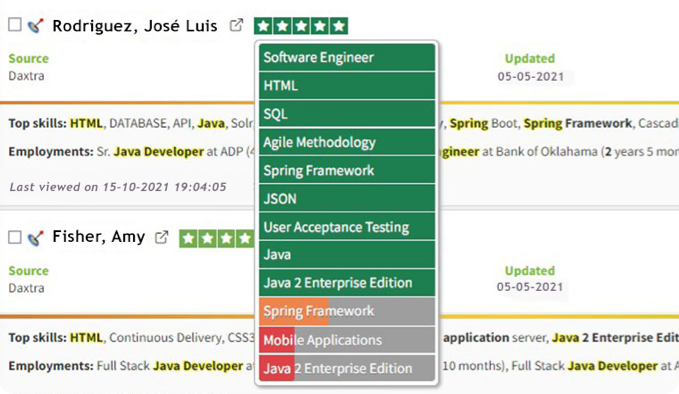The height and width of the screenshot is (394, 679).
Task: Click the dart target icon beside Fisher, Amy
Action: [x=36, y=238]
